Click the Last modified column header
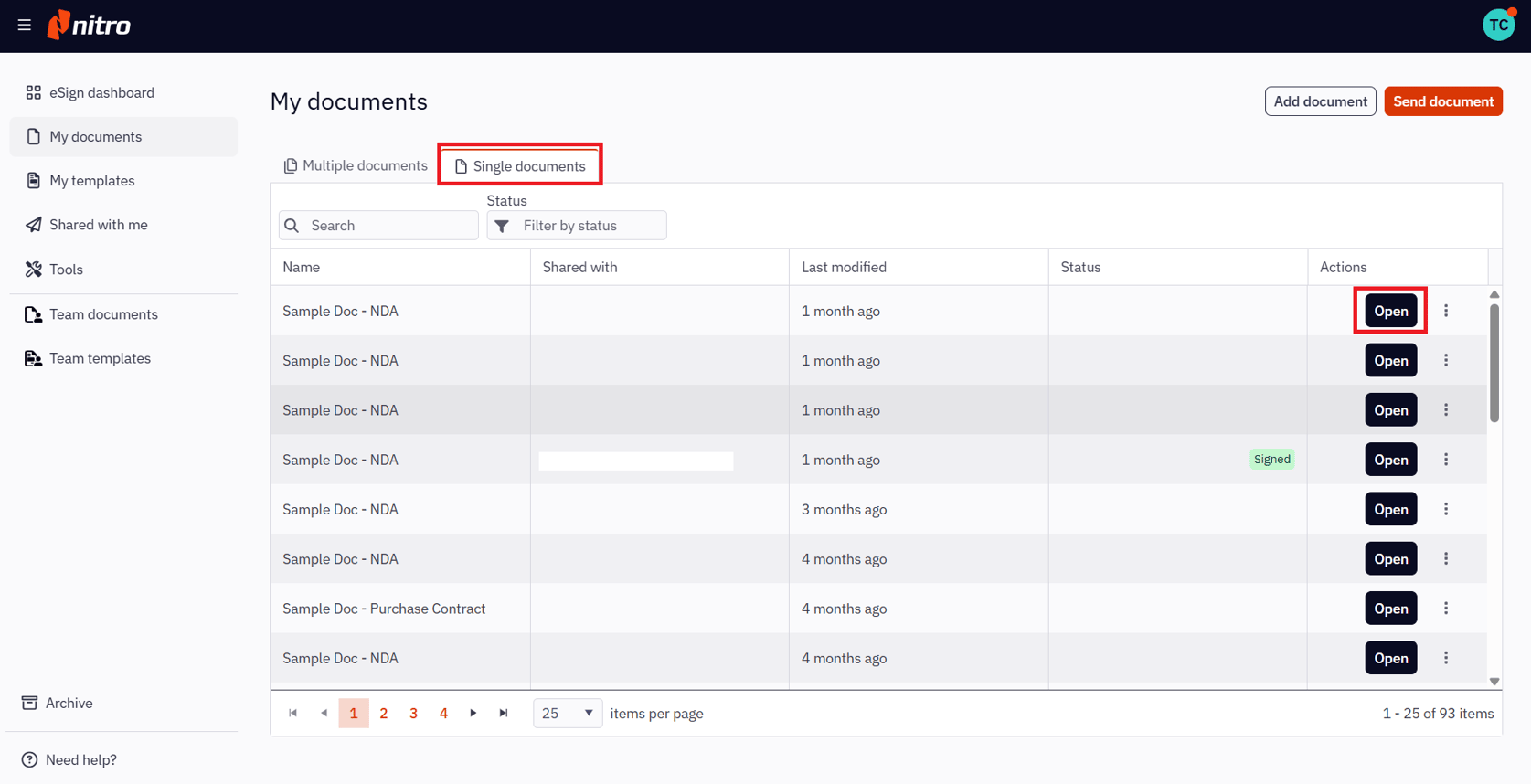 tap(919, 268)
